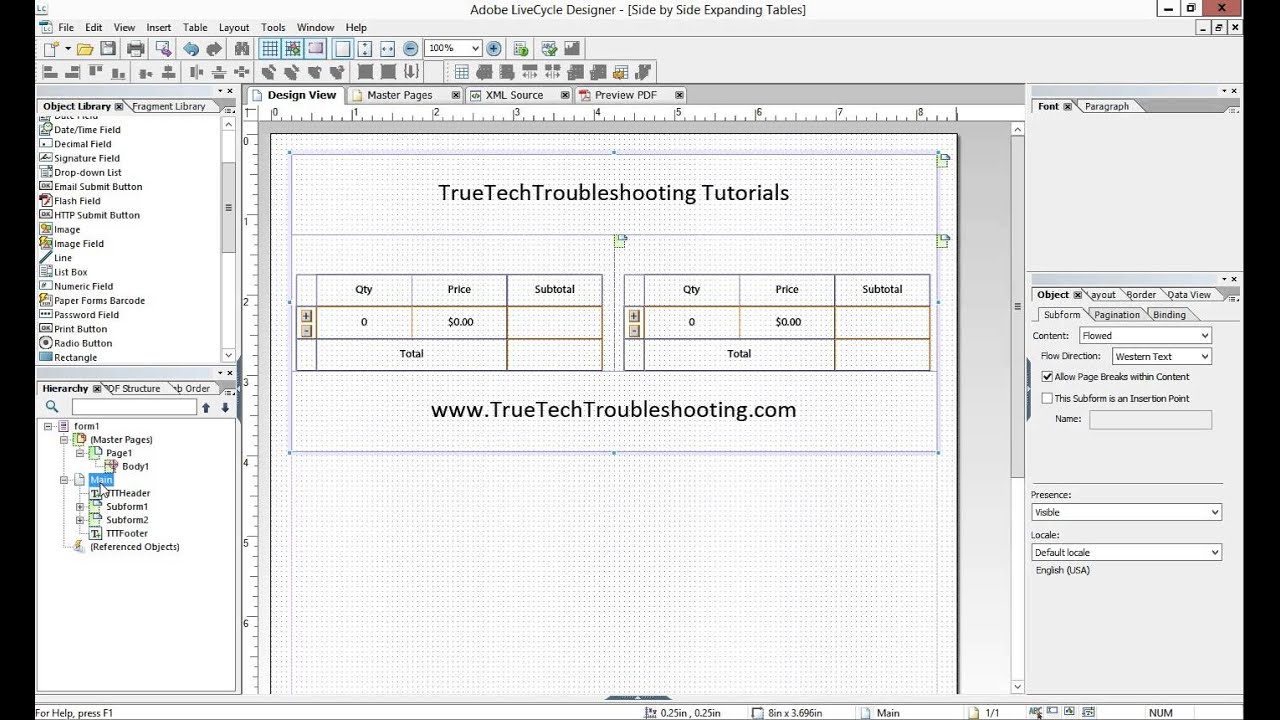This screenshot has height=720, width=1280.
Task: Open the Table menu
Action: (x=195, y=27)
